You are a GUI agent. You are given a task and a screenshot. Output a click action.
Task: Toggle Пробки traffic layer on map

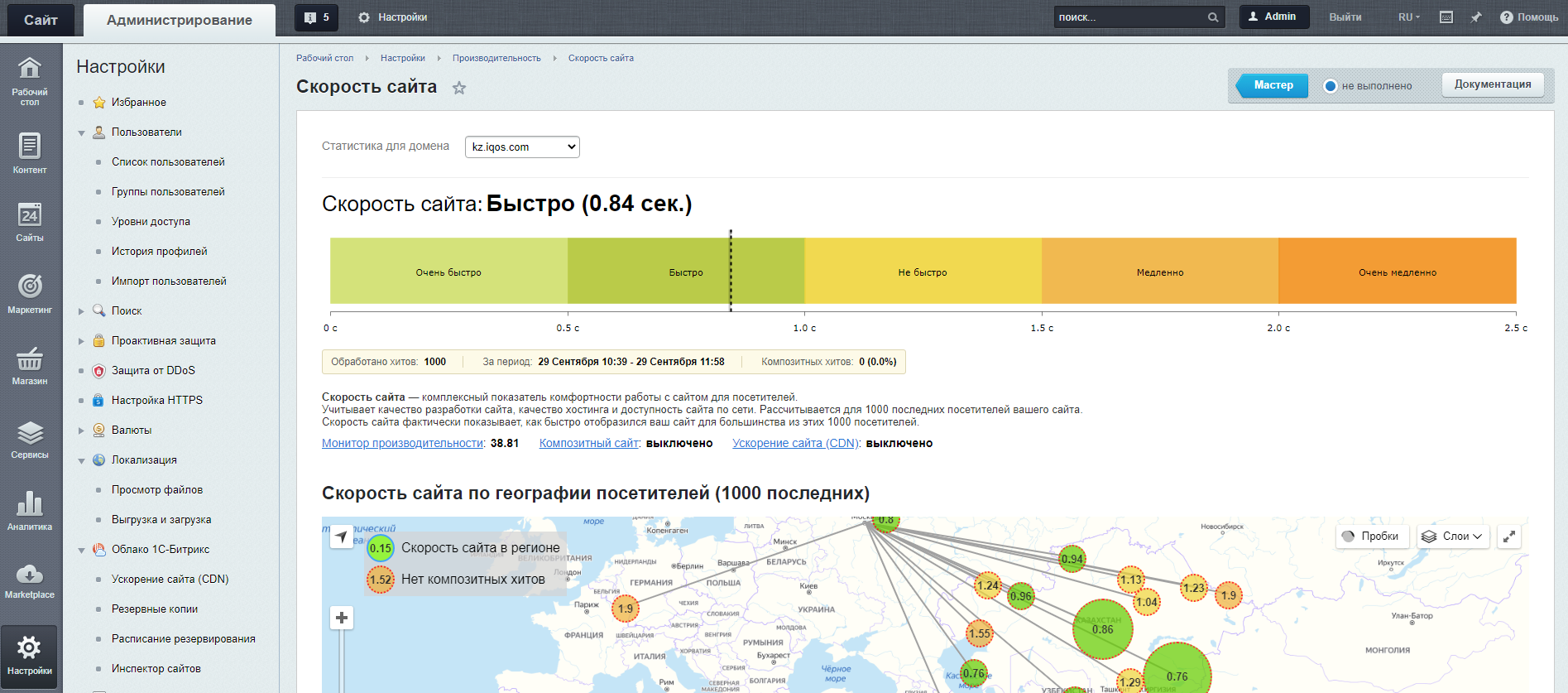coord(1372,537)
